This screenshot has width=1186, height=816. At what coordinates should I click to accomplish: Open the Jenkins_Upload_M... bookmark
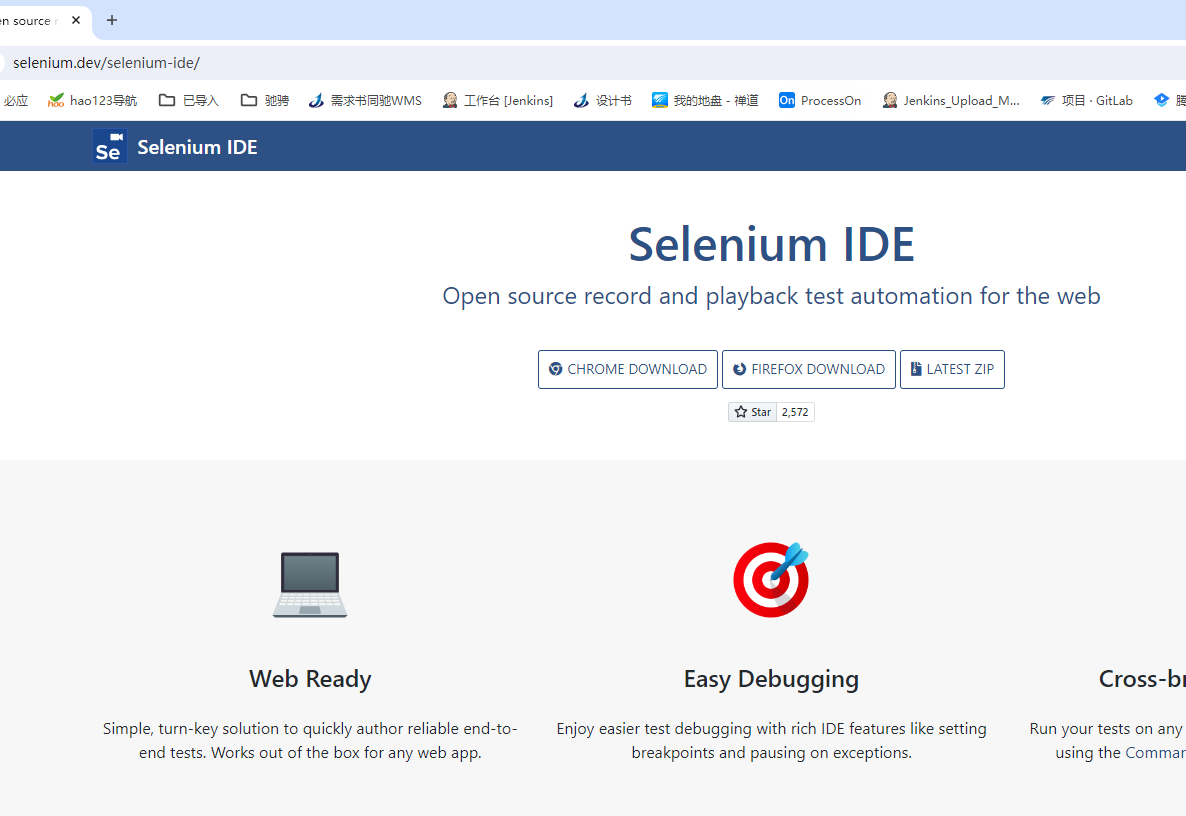951,101
